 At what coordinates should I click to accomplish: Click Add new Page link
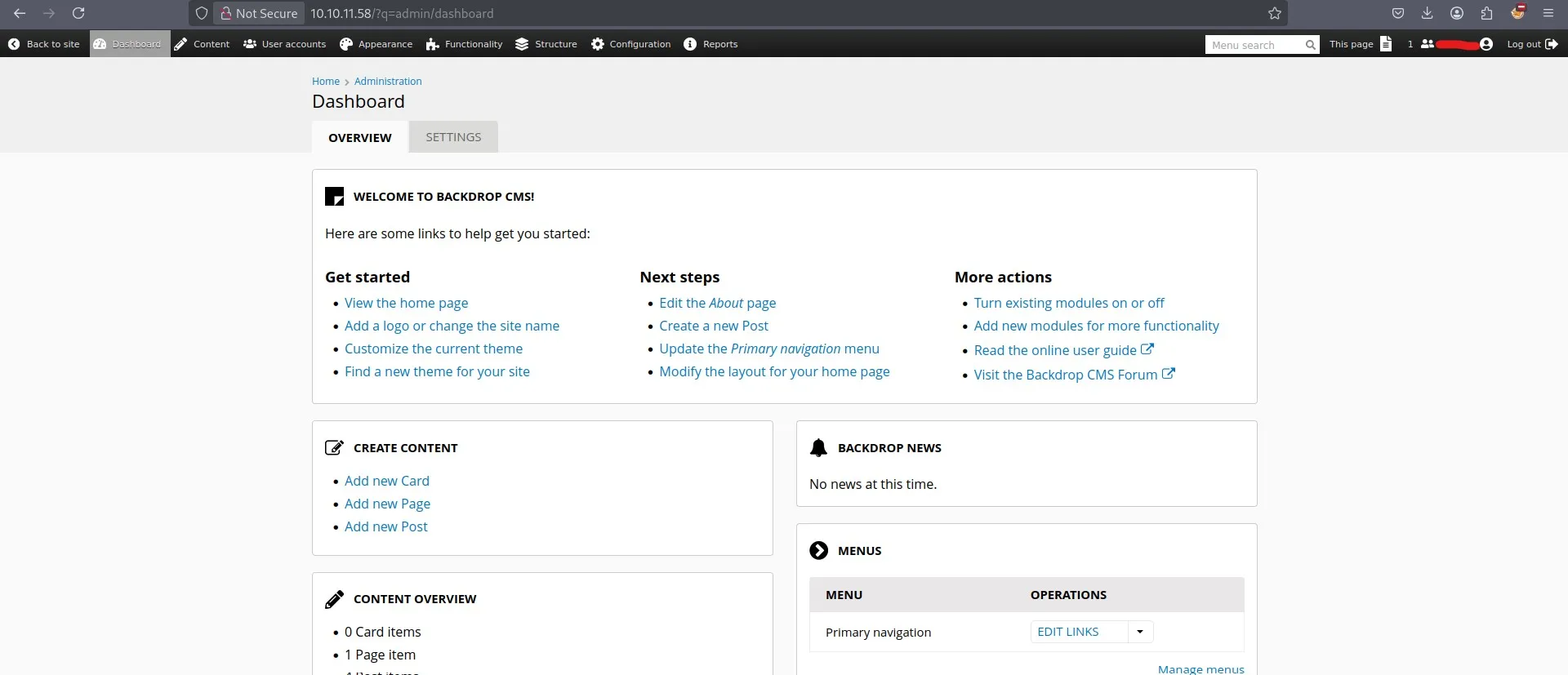point(387,504)
